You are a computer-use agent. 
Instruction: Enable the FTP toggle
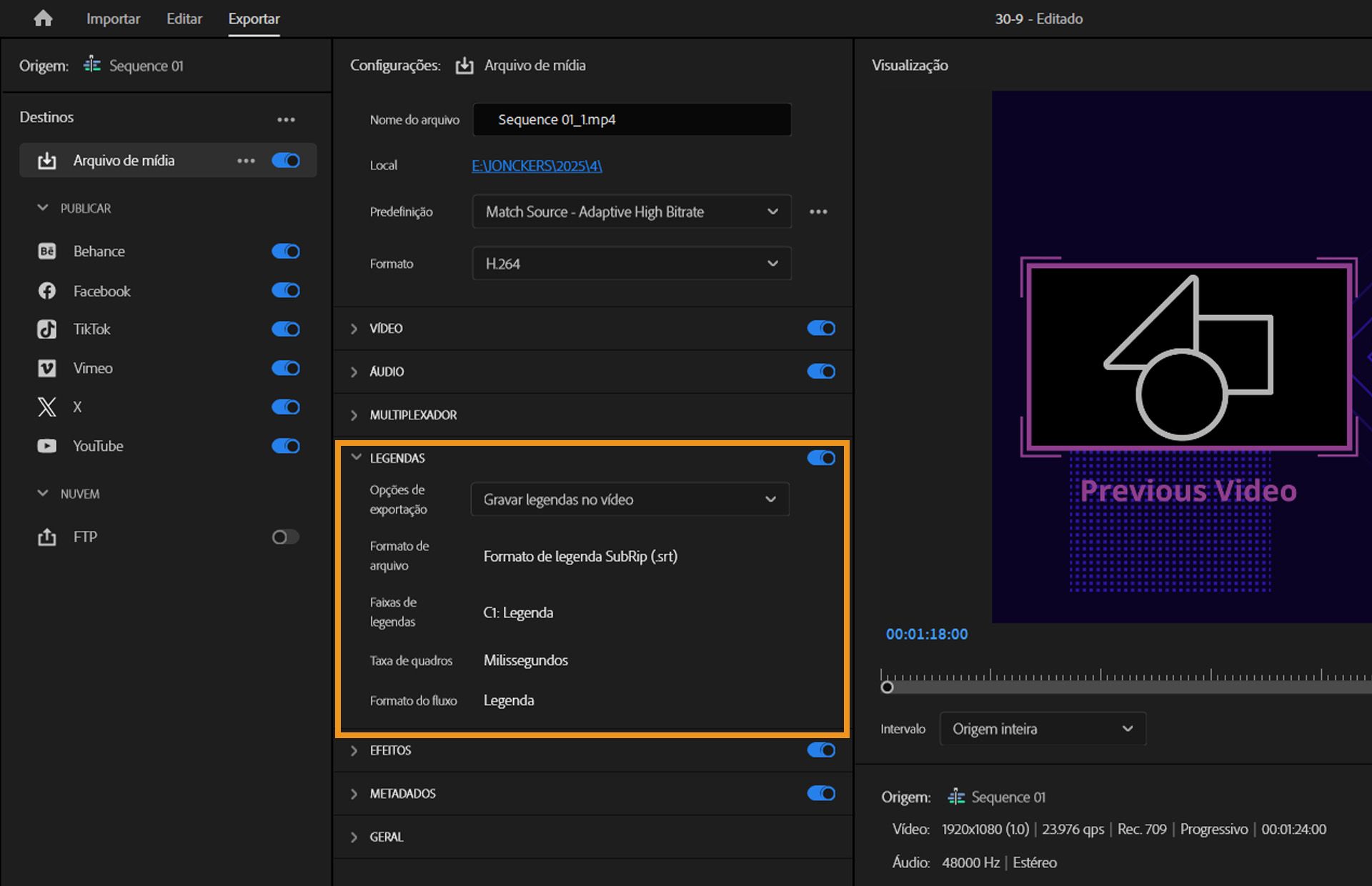tap(285, 537)
